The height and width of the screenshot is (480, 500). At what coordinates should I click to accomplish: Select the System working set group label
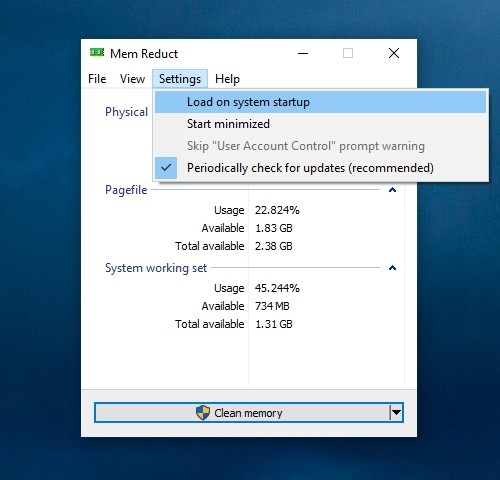point(156,268)
